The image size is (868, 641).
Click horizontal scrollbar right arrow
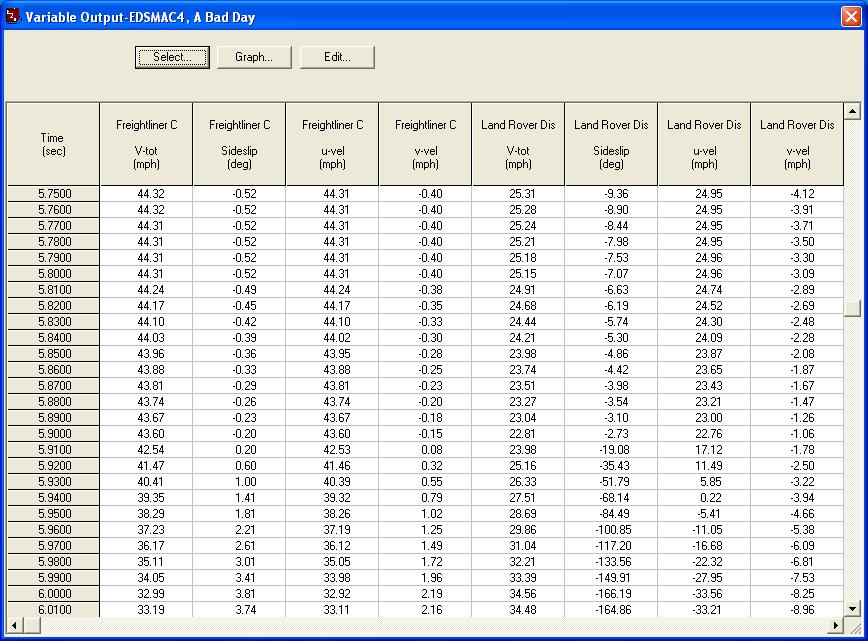835,625
